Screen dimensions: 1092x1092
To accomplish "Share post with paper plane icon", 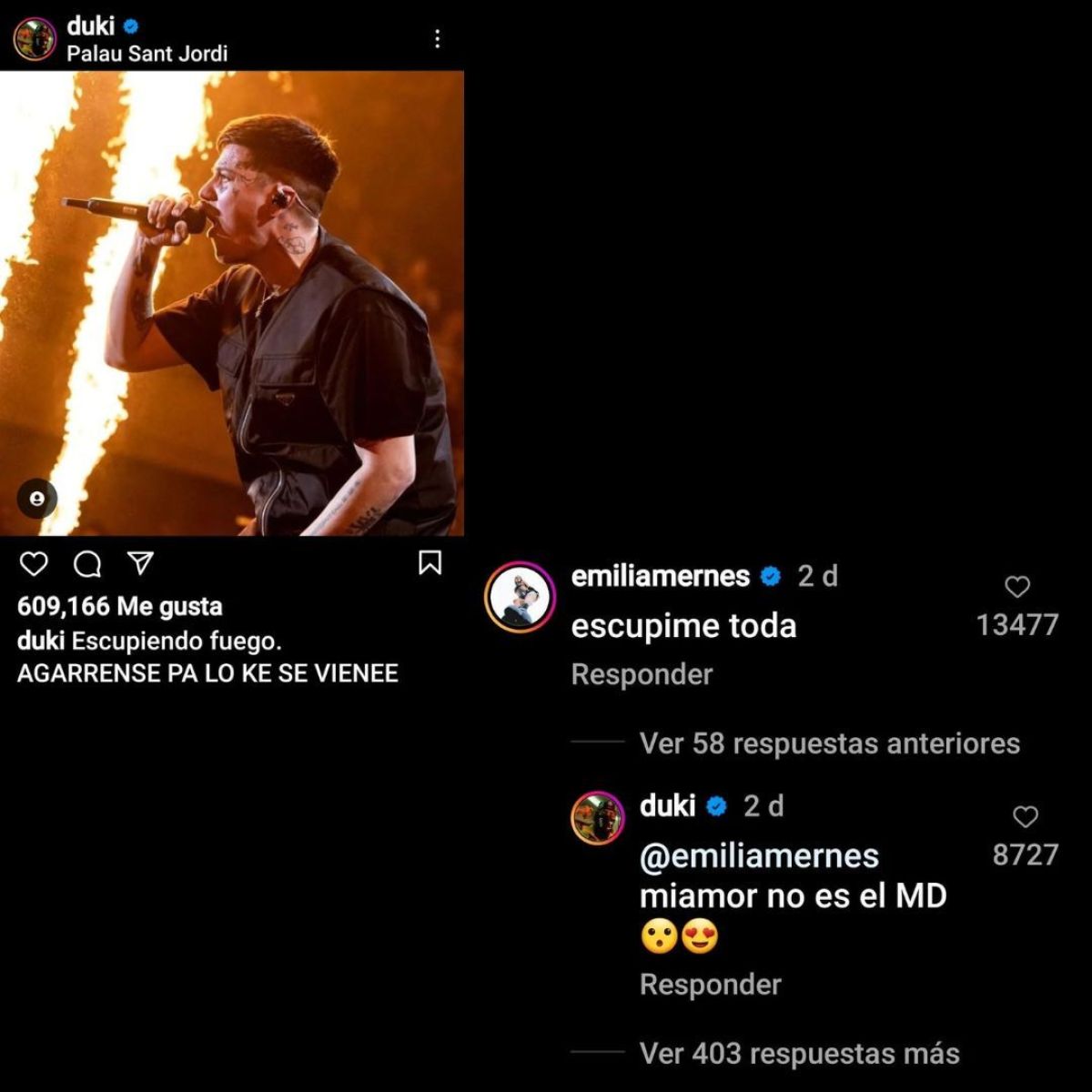I will [140, 563].
